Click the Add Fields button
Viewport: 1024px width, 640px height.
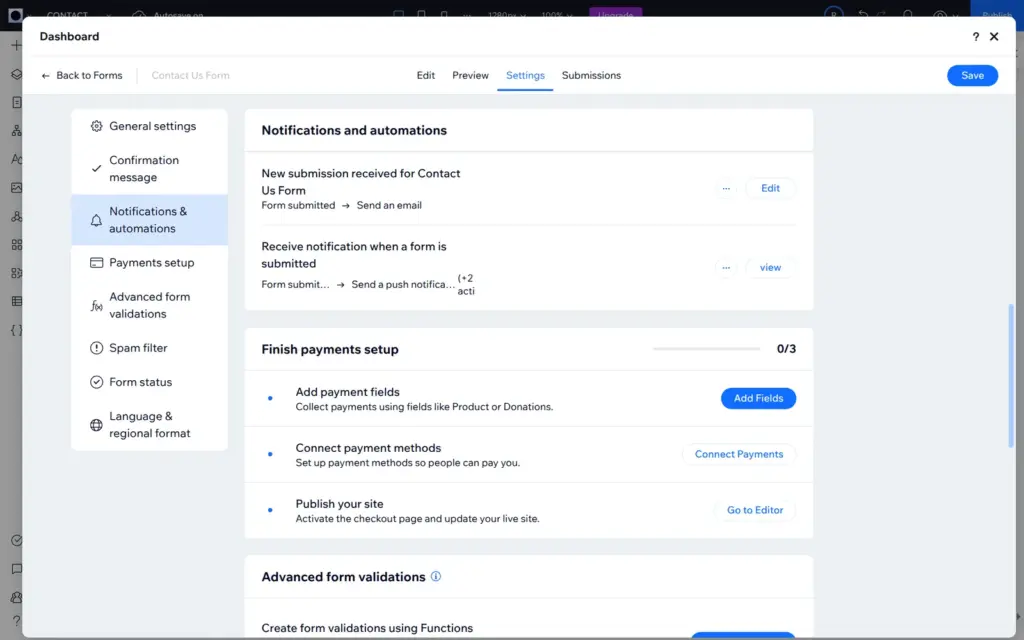click(758, 398)
